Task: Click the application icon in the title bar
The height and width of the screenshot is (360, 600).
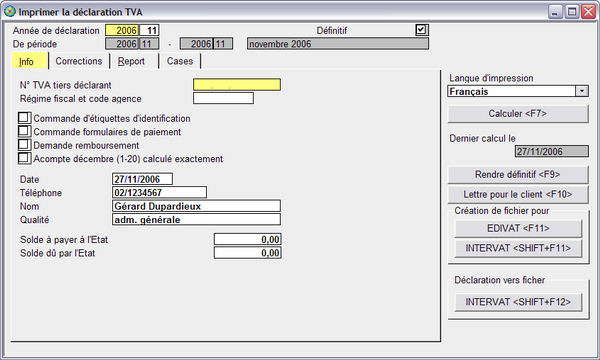Action: click(10, 11)
